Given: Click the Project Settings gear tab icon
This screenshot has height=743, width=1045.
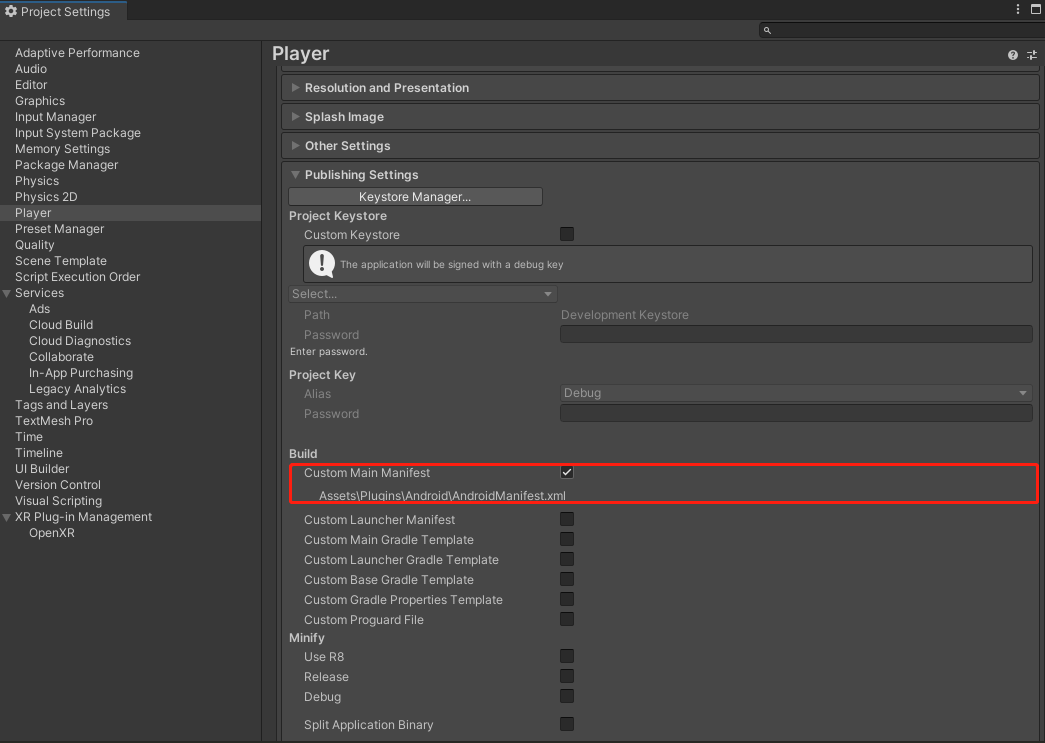Looking at the screenshot, I should (11, 12).
